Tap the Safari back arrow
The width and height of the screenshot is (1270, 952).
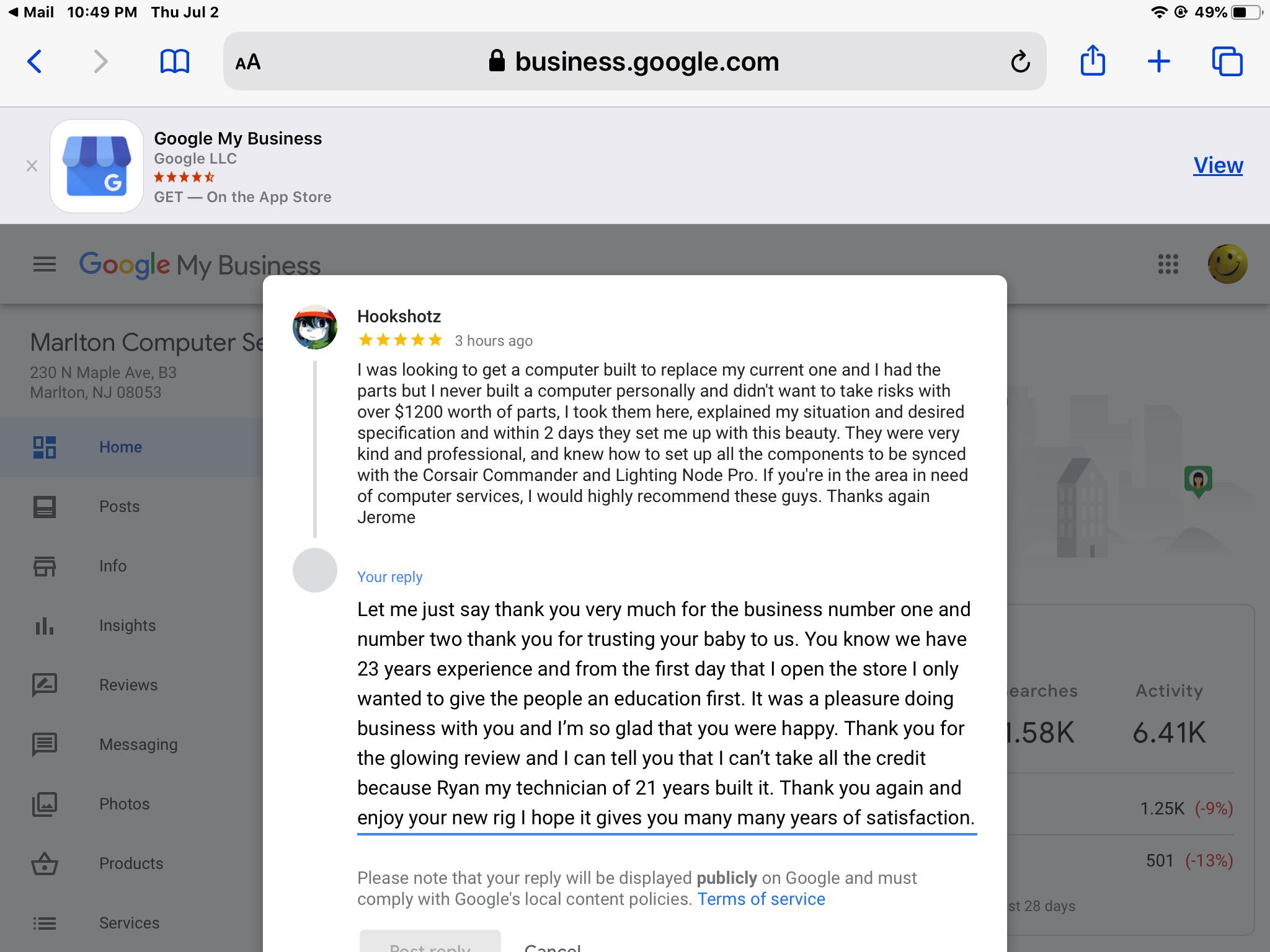pyautogui.click(x=35, y=61)
